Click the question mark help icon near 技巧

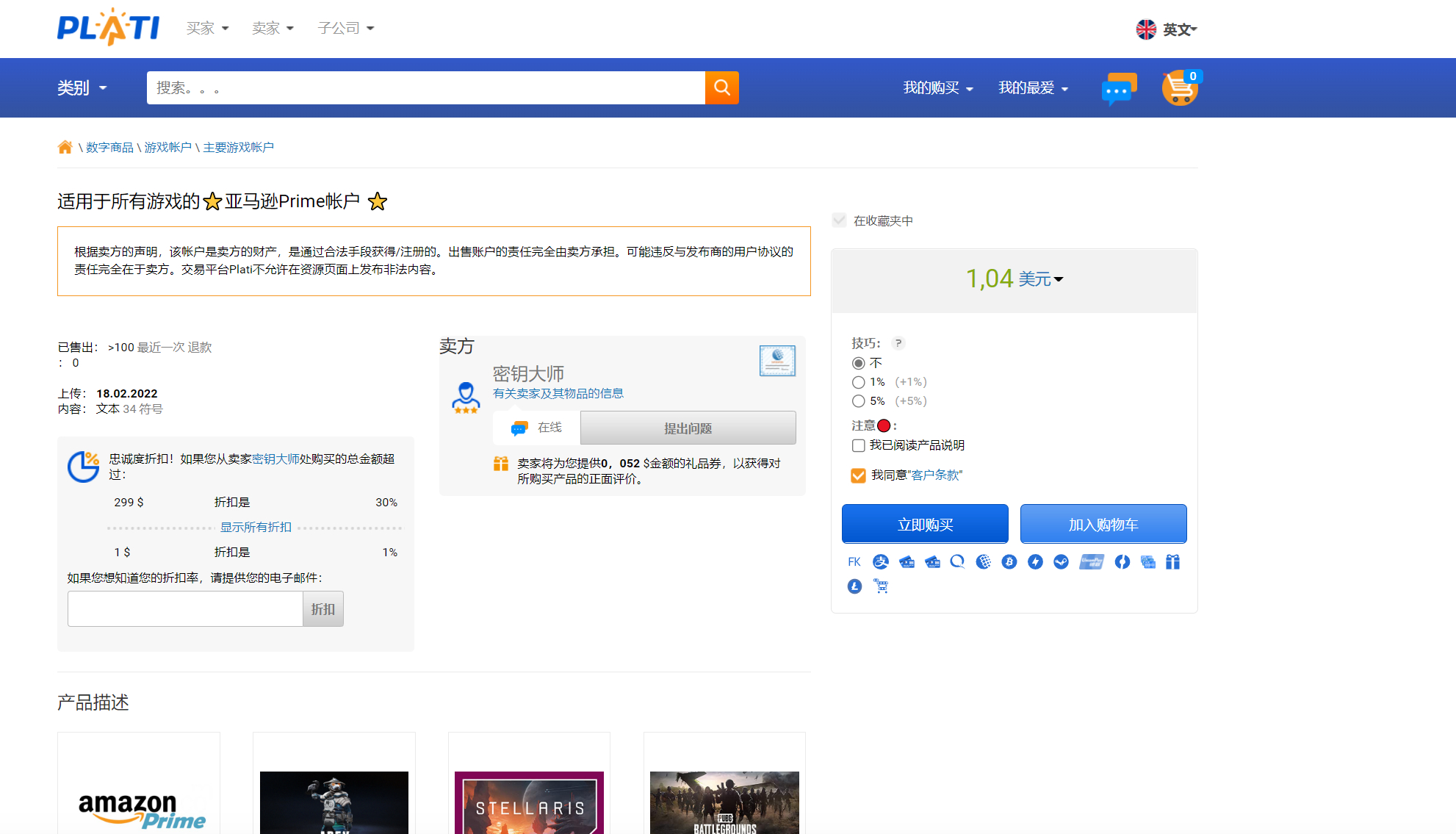click(898, 343)
